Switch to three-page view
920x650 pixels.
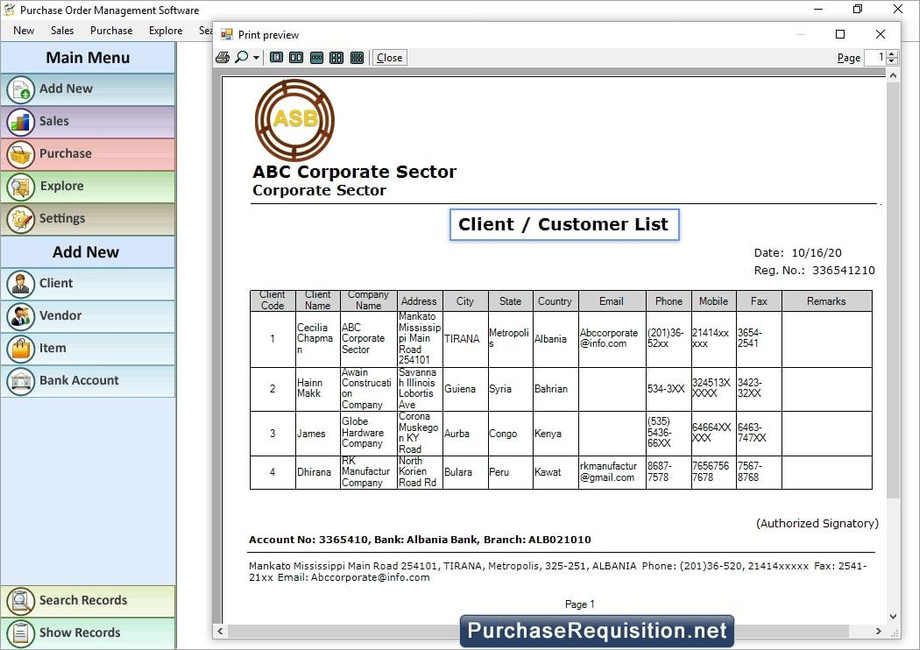click(x=316, y=57)
